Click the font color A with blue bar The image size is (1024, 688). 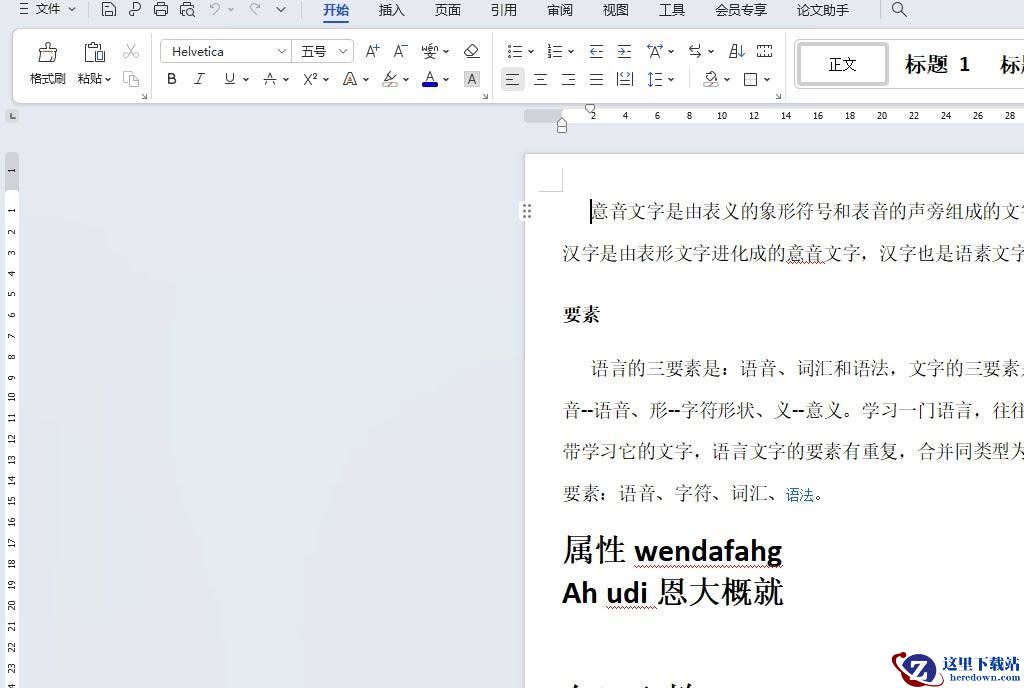429,79
